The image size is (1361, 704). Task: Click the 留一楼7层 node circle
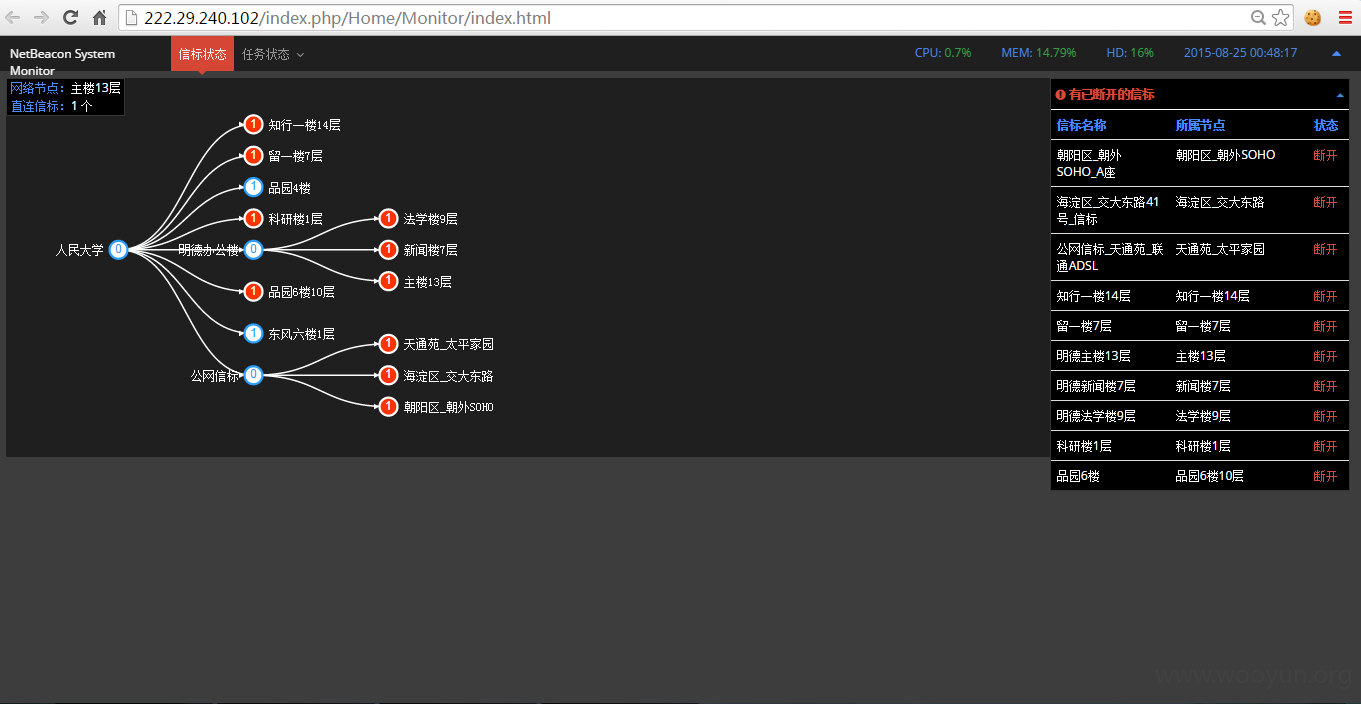tap(254, 156)
